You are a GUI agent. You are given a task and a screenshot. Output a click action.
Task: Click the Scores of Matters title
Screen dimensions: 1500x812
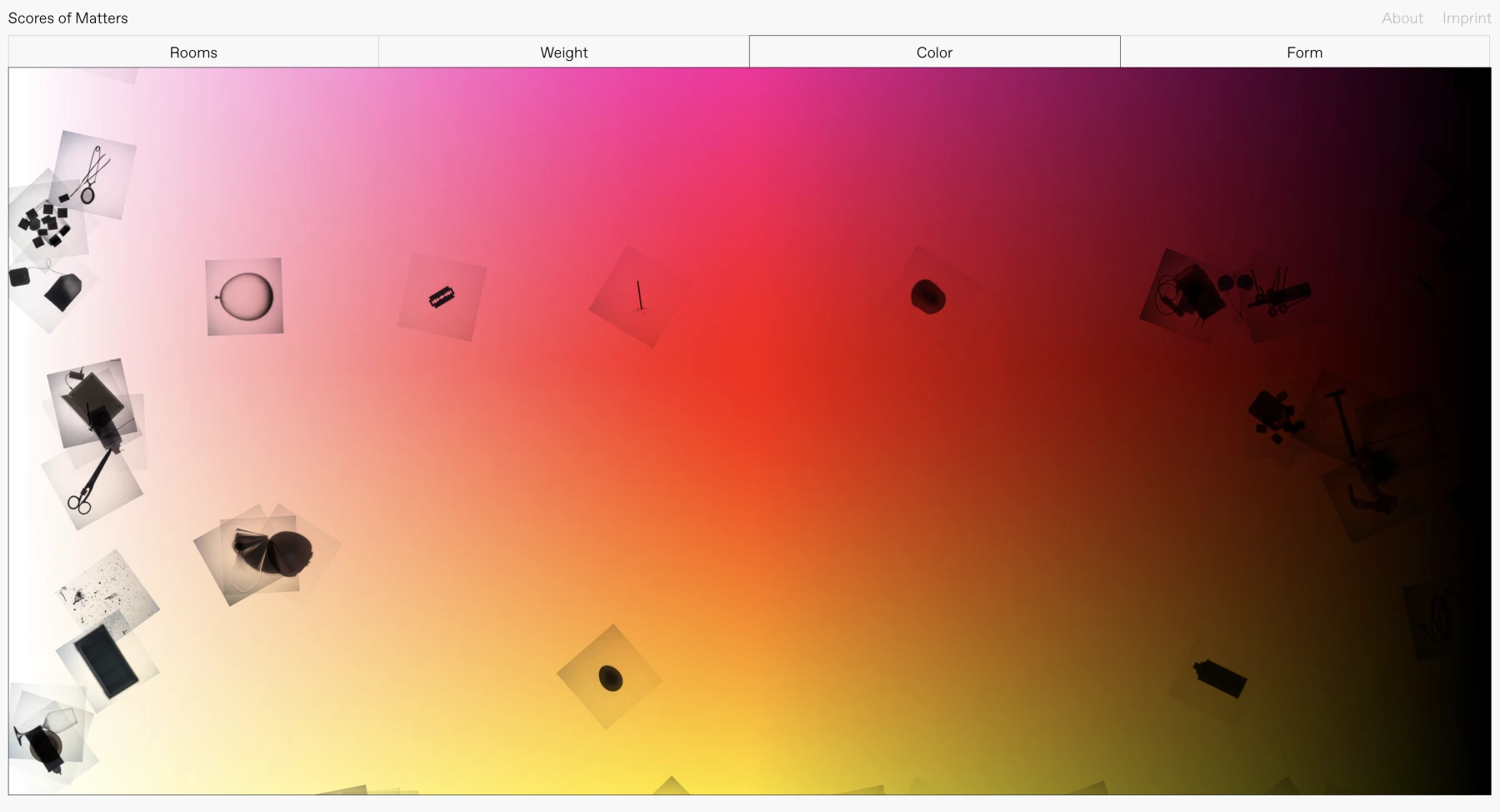click(x=68, y=18)
